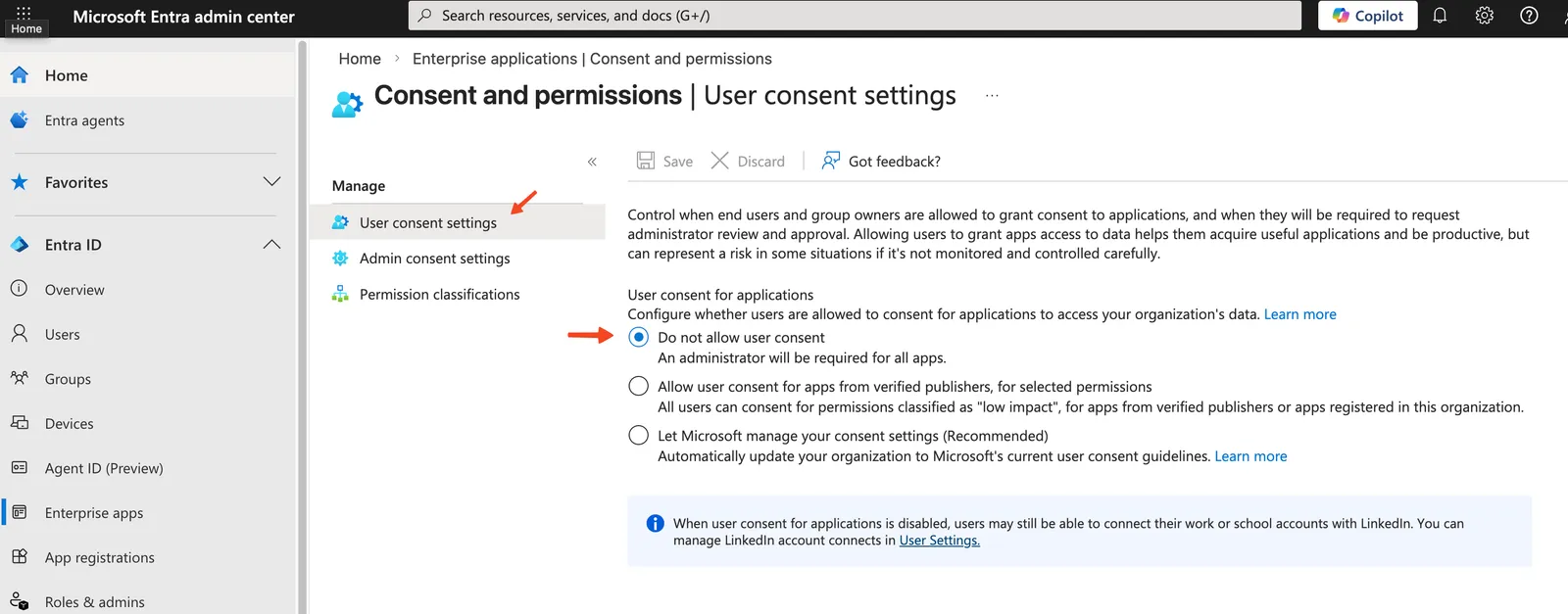Collapse the Entra ID section chevron

tap(271, 245)
